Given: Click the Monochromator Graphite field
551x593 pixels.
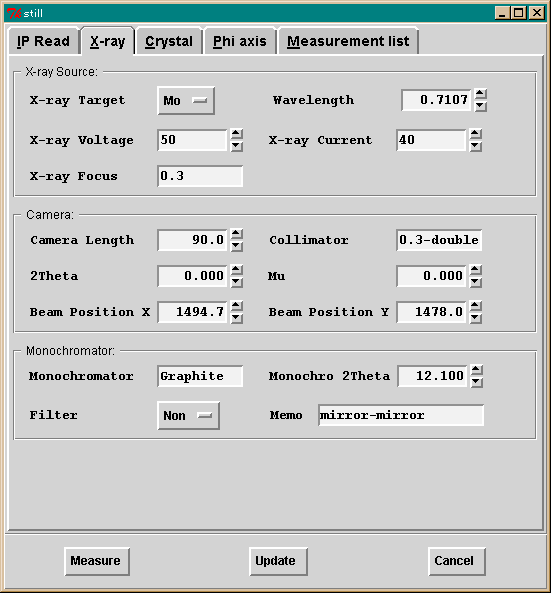Looking at the screenshot, I should click(x=200, y=376).
